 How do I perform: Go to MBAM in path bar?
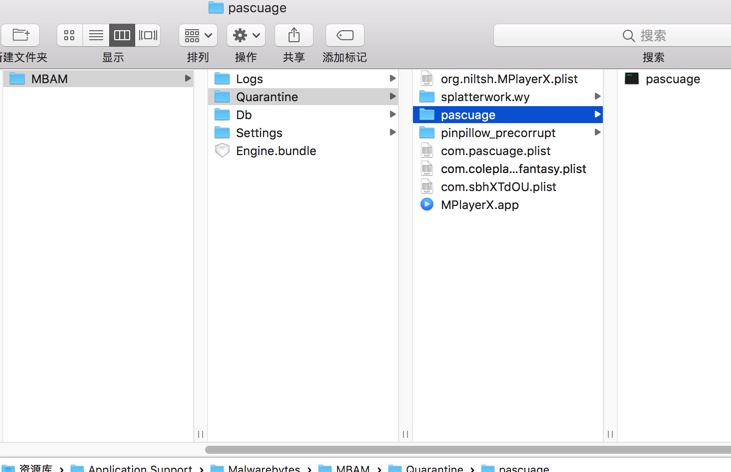click(344, 468)
